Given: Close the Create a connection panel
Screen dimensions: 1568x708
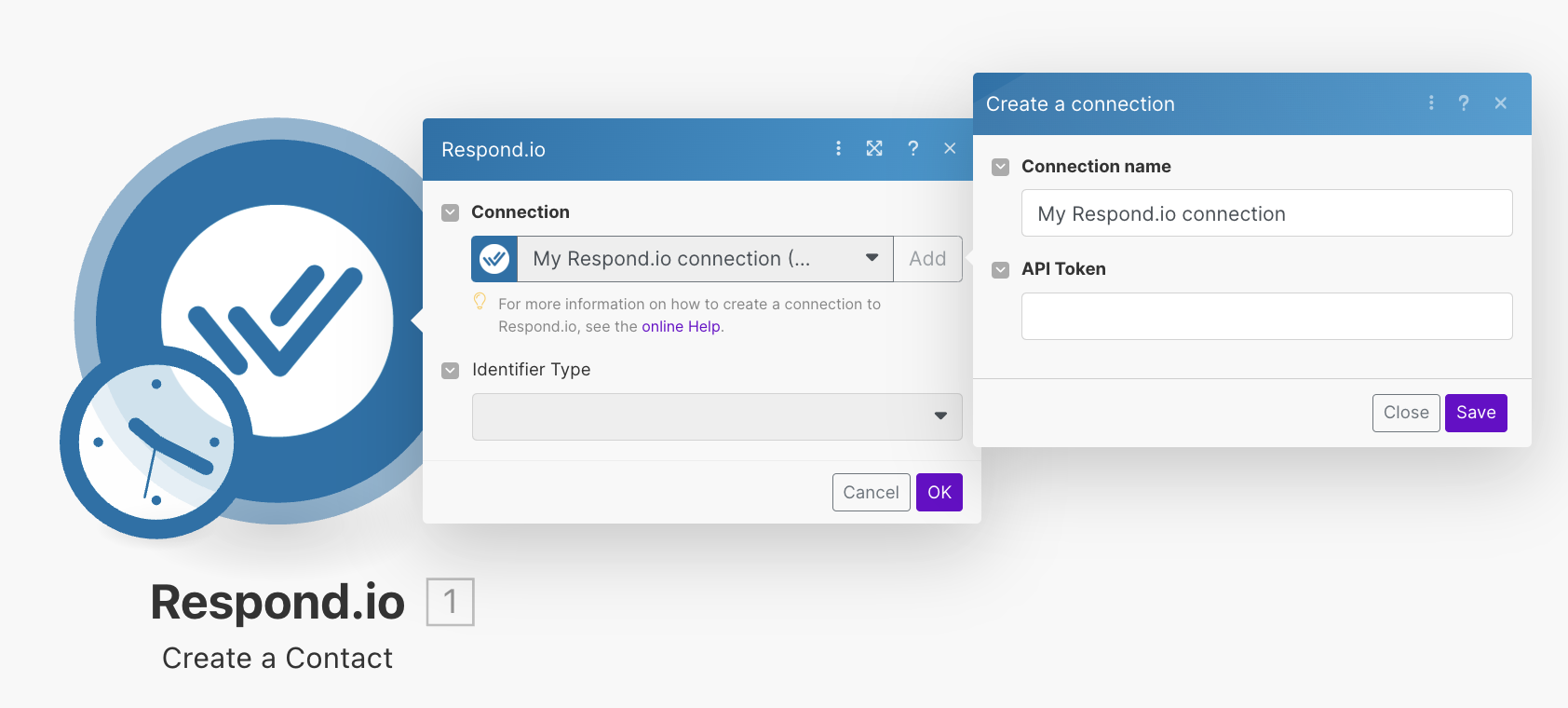Looking at the screenshot, I should point(1500,102).
